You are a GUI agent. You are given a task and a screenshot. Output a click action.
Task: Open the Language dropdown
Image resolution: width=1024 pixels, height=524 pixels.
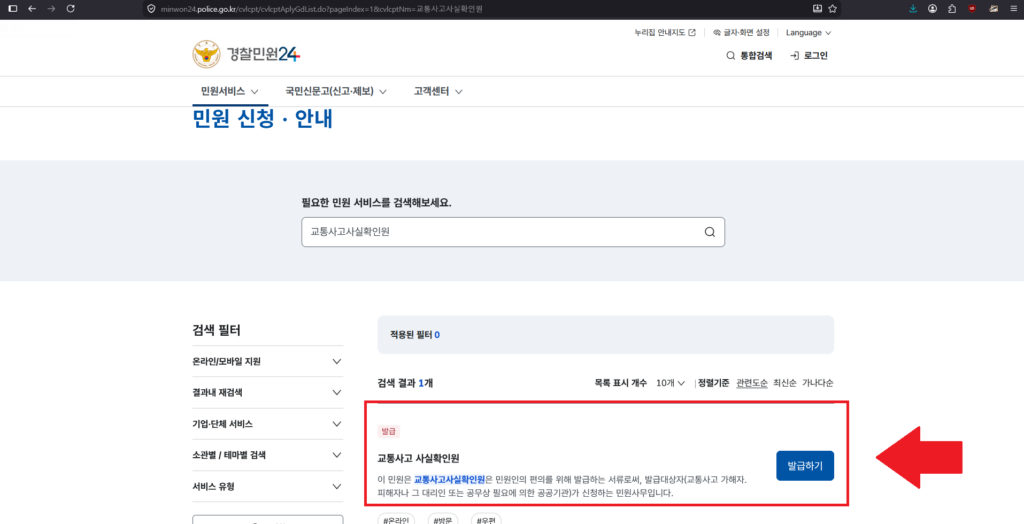pos(808,33)
